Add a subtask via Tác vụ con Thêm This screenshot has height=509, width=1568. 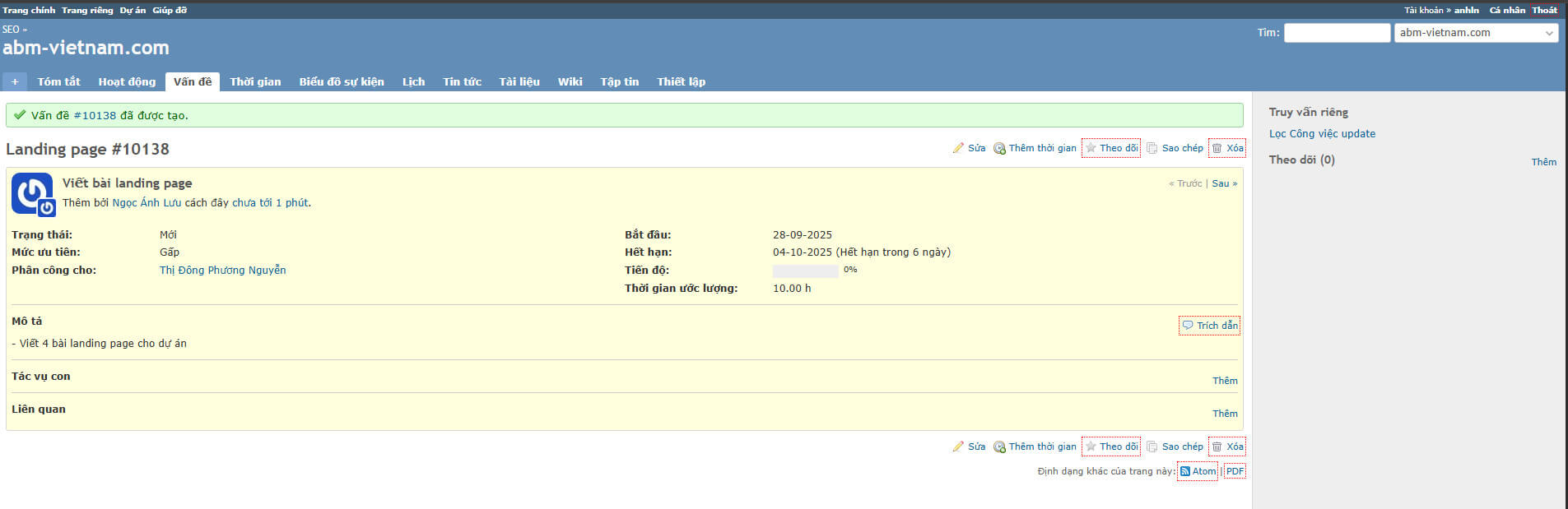(x=1224, y=381)
